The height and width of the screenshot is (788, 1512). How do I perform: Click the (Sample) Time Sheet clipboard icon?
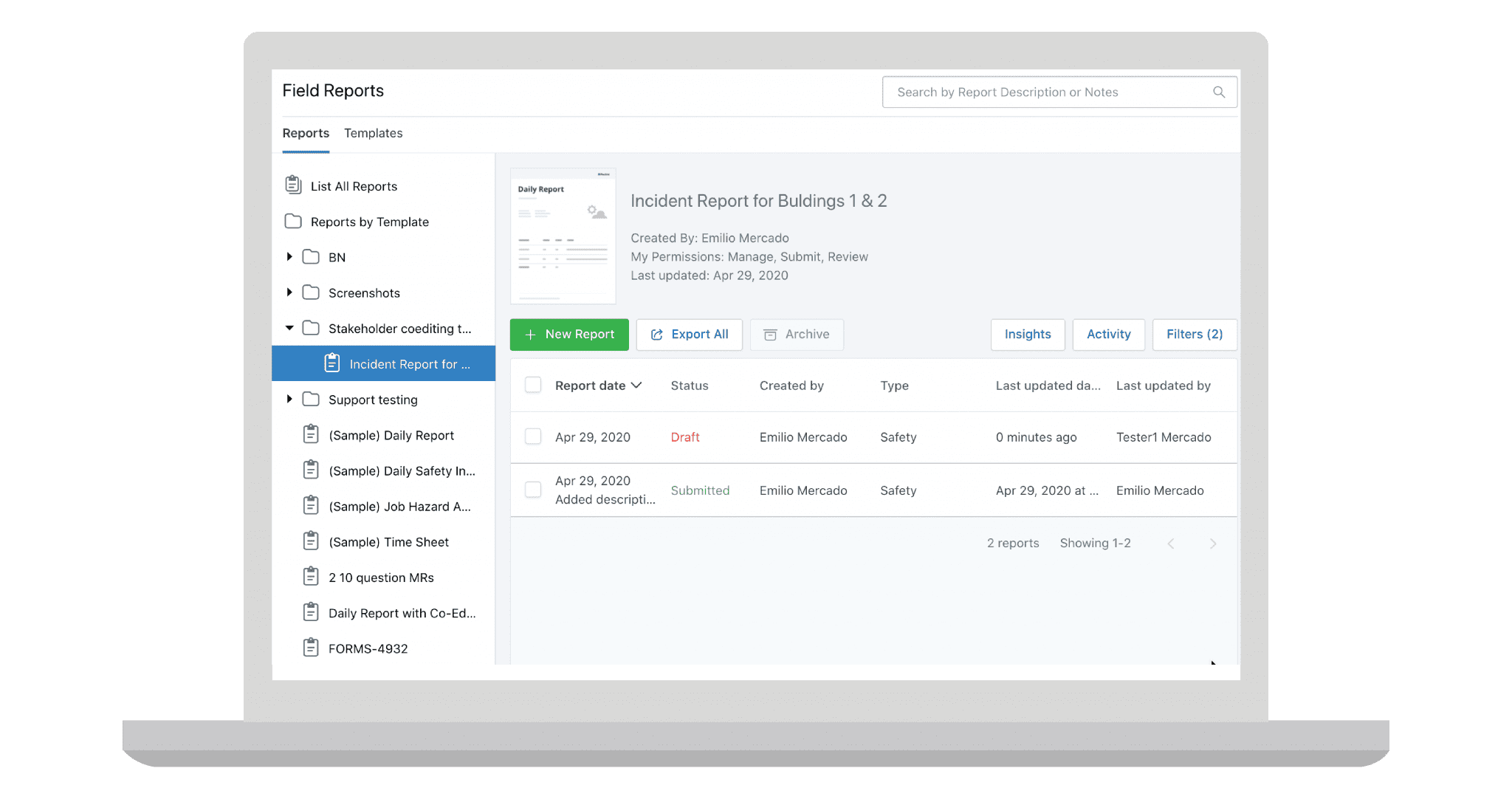coord(311,541)
